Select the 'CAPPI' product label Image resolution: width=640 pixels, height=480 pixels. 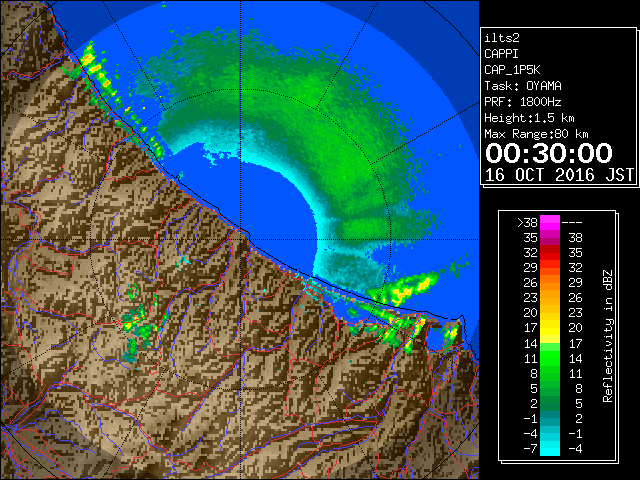(501, 54)
